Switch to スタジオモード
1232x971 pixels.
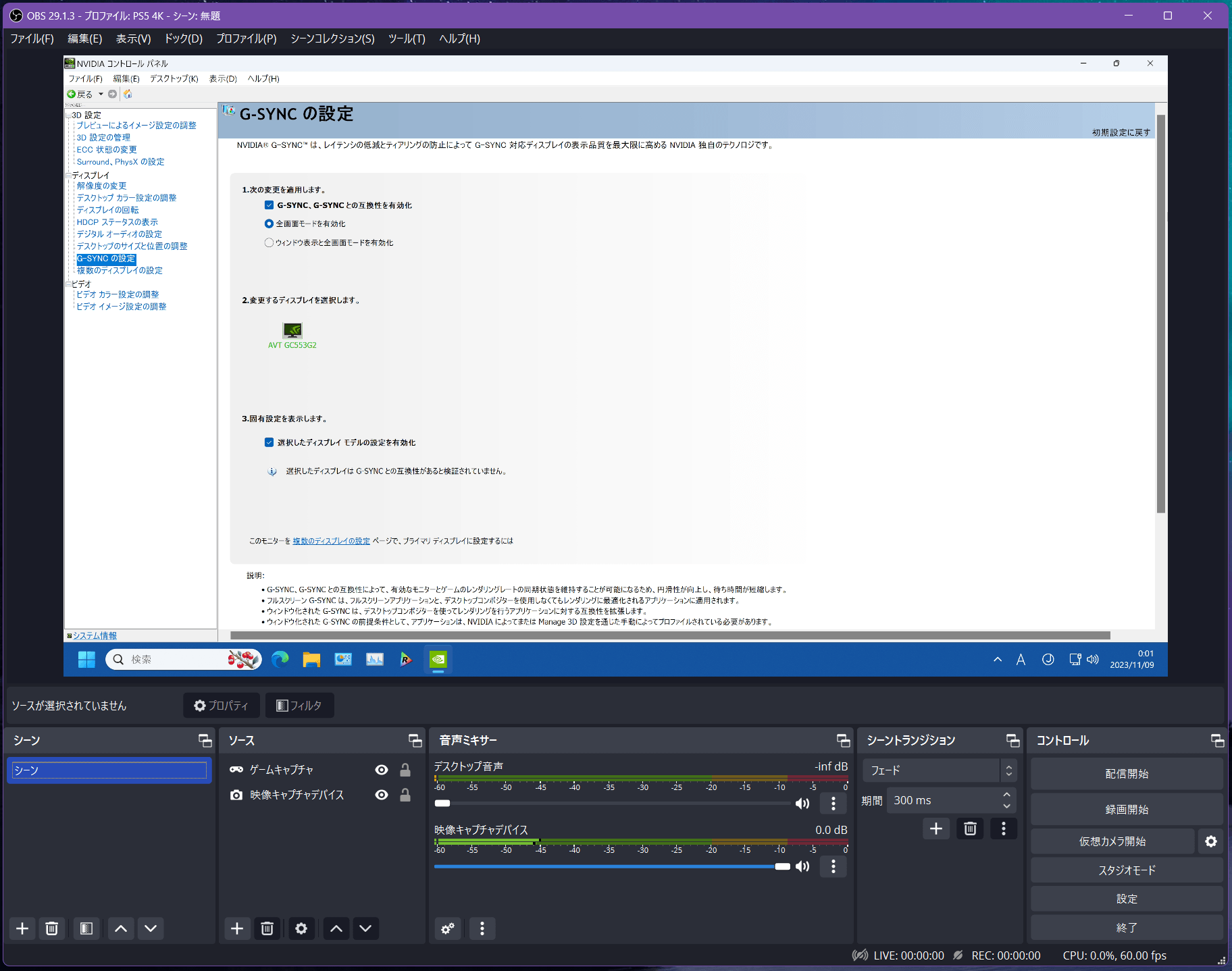point(1127,870)
